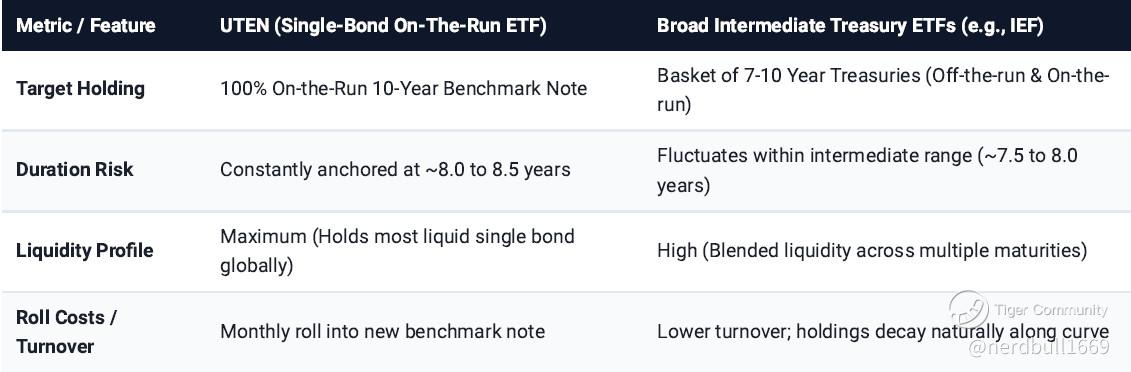Viewport: 1131px width, 372px height.
Task: Click the Duration Risk row label
Action: [74, 169]
